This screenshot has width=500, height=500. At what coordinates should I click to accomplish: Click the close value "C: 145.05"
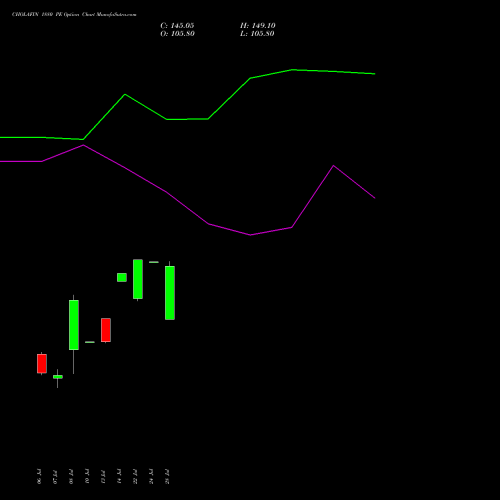point(177,26)
